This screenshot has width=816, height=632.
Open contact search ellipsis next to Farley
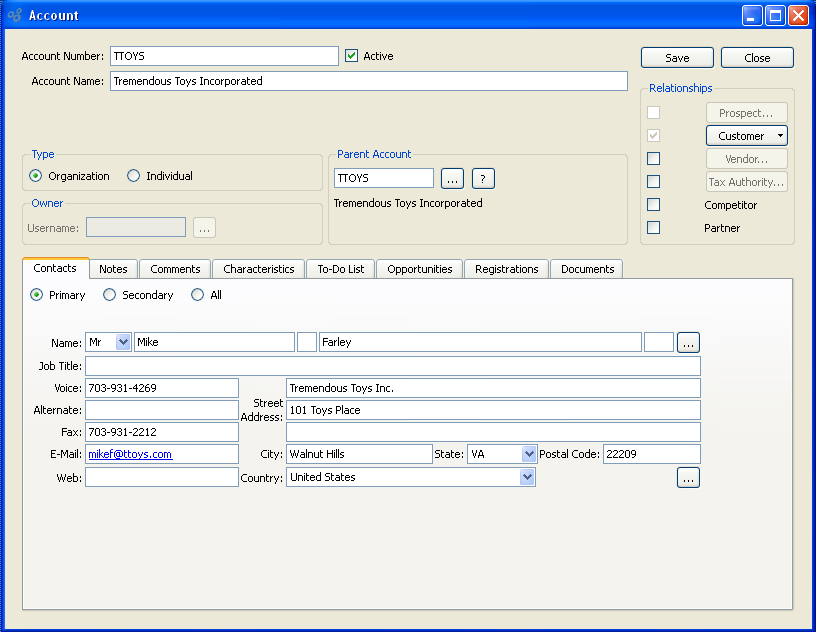click(x=688, y=343)
